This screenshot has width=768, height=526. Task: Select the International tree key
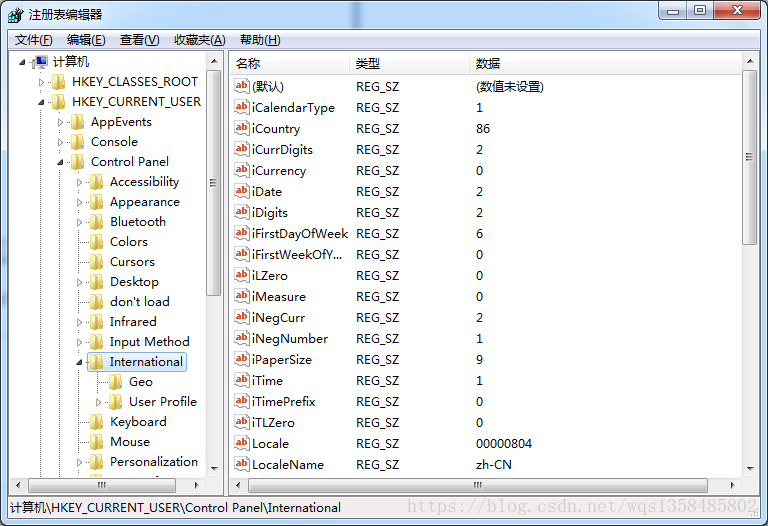(x=146, y=362)
